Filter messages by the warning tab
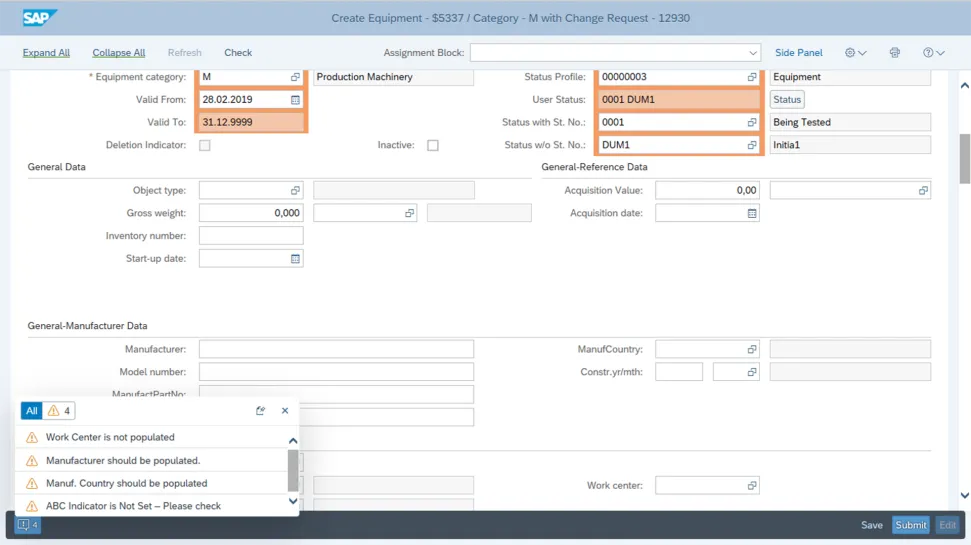Screen dimensions: 971x545 click(x=60, y=410)
